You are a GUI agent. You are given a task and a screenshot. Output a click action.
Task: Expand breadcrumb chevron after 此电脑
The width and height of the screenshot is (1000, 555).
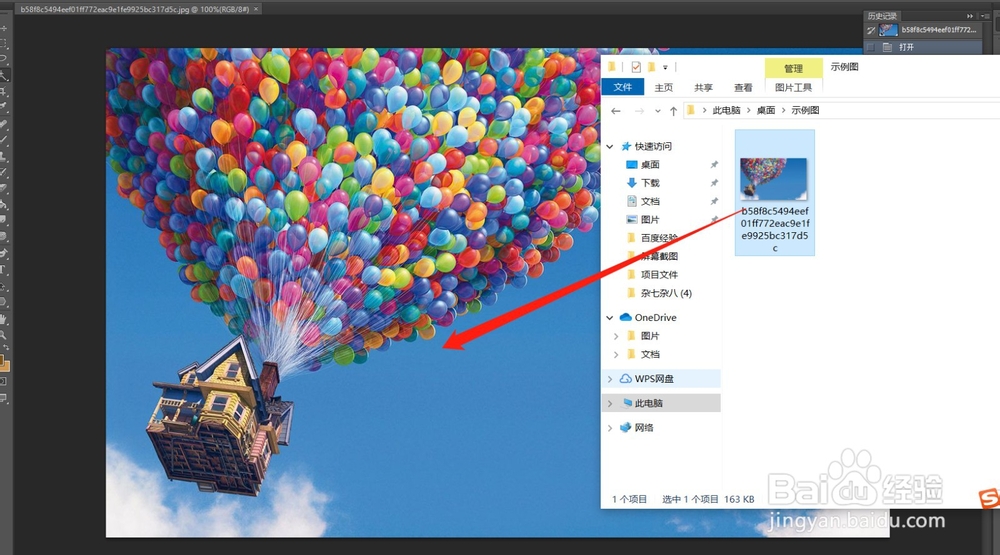coord(749,110)
